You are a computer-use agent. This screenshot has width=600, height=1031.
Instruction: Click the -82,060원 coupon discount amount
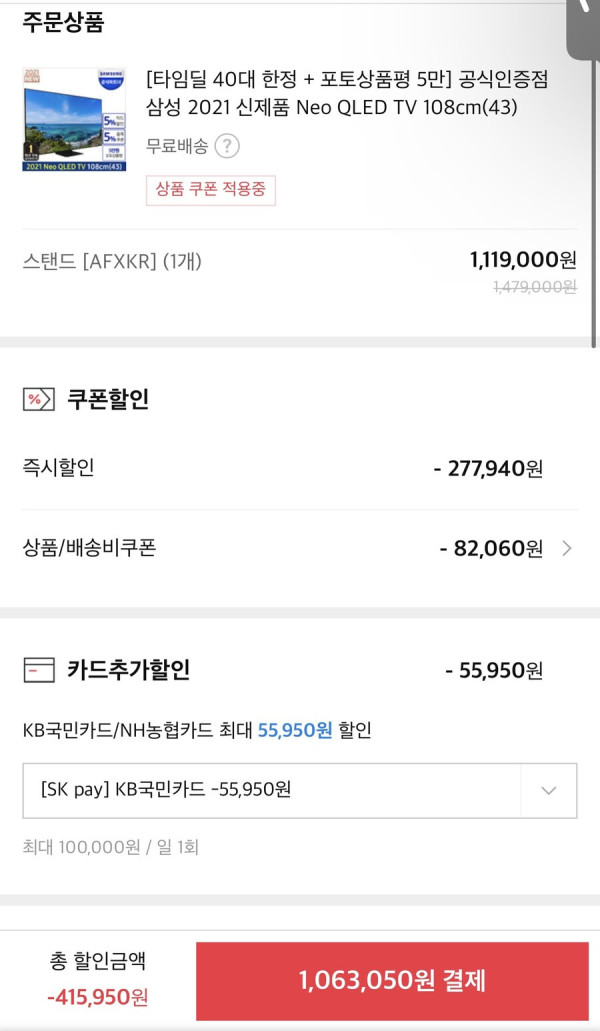tap(492, 548)
